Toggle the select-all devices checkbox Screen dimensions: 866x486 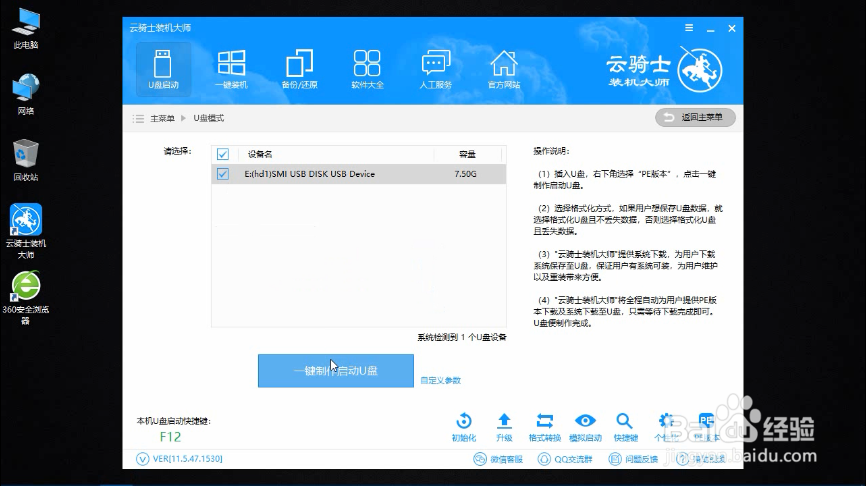223,154
